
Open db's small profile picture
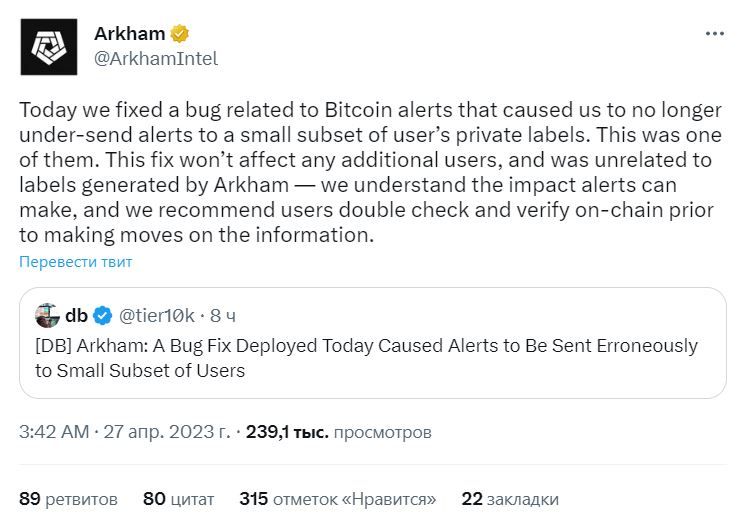coord(47,315)
